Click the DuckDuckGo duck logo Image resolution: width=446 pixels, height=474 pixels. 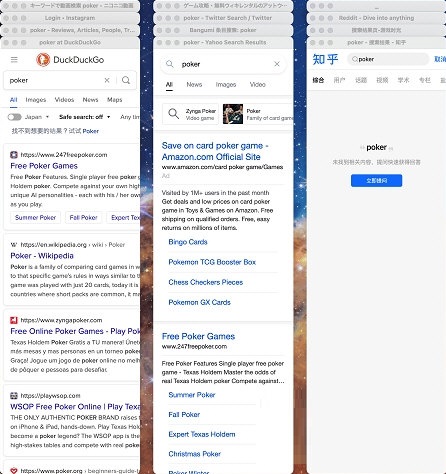(x=43, y=60)
